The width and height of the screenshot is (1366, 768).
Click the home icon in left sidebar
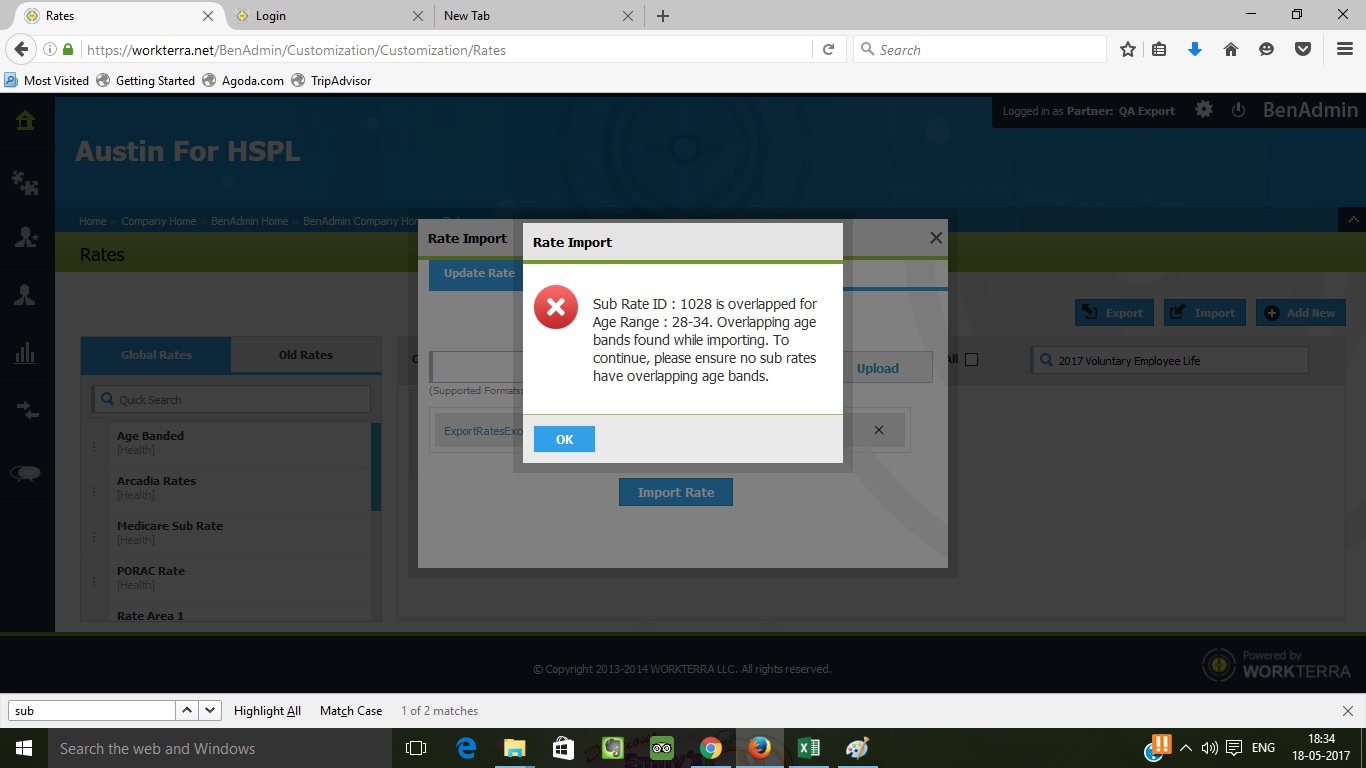point(25,121)
